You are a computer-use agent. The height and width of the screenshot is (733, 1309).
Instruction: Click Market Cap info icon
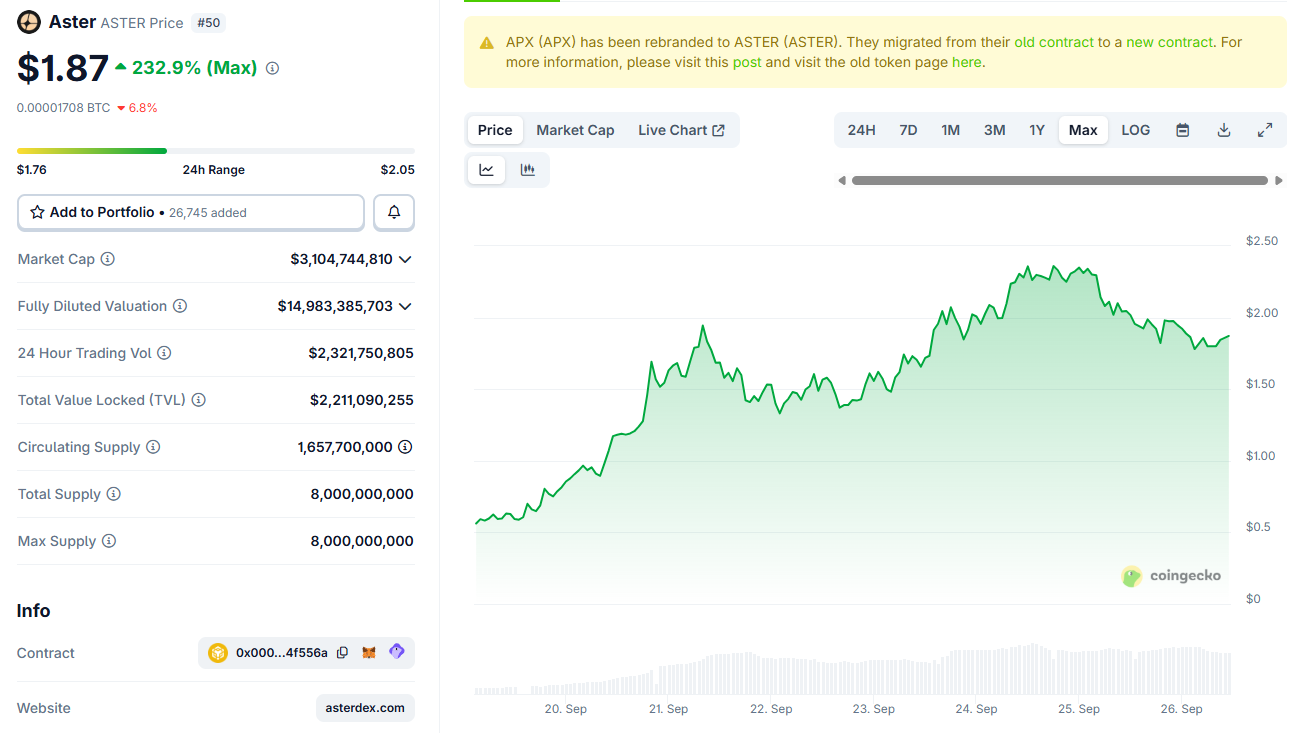point(108,259)
